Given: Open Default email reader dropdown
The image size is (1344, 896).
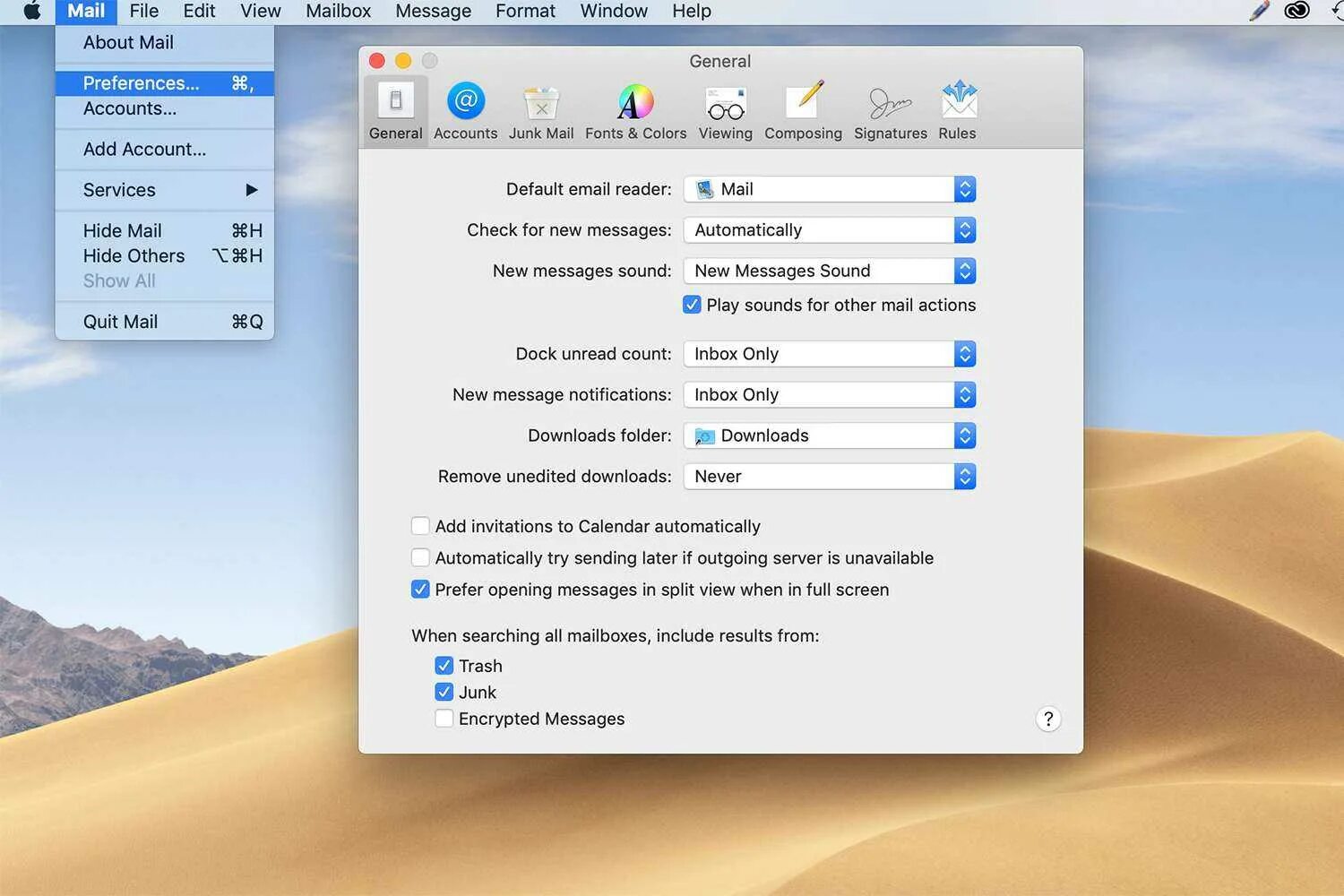Looking at the screenshot, I should coord(830,189).
